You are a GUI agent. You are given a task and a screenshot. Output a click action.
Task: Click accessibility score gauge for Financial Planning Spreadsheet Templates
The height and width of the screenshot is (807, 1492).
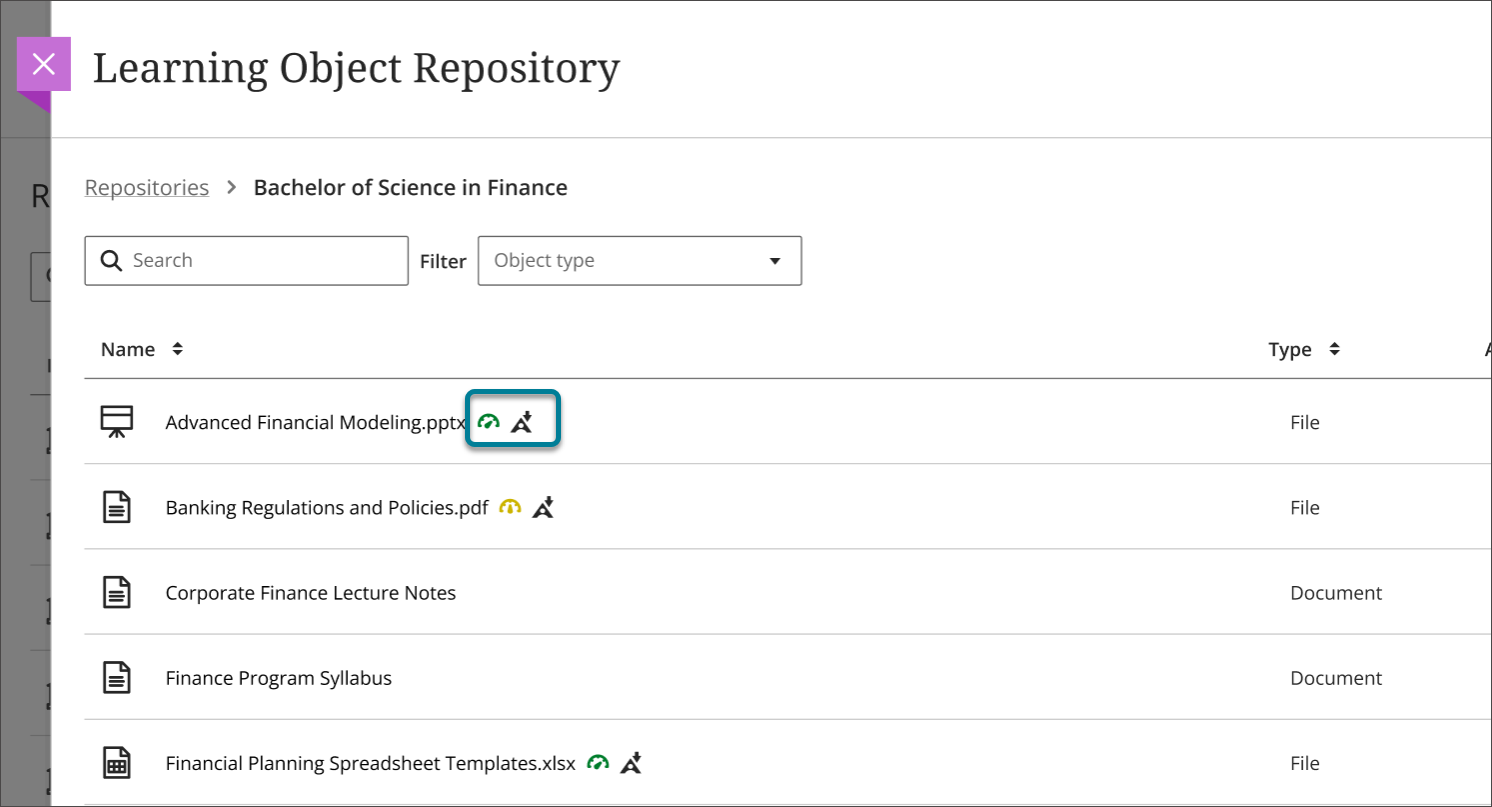coord(598,763)
